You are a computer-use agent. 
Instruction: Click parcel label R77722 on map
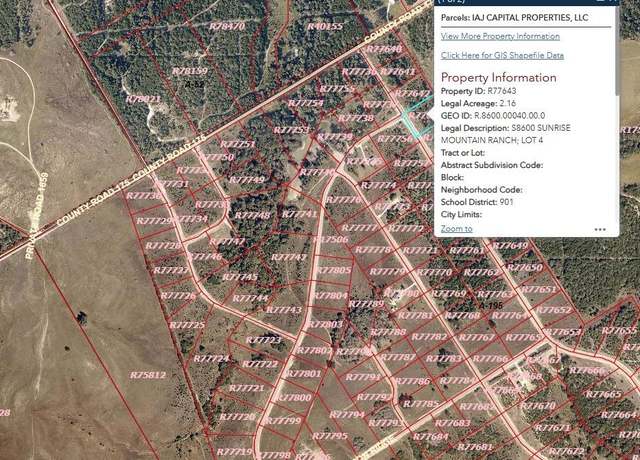point(260,364)
